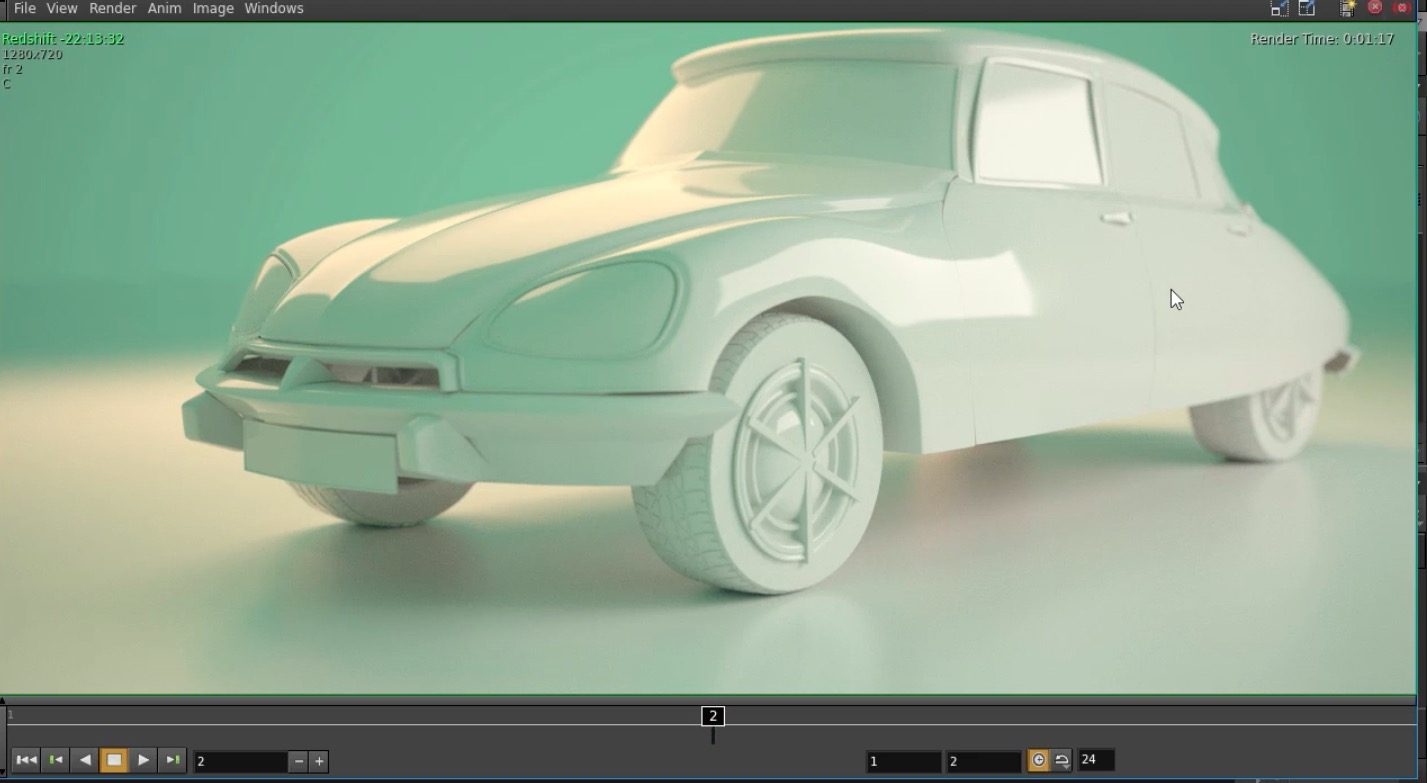The image size is (1427, 783).
Task: Jump to the first frame of the sequence
Action: [x=27, y=761]
